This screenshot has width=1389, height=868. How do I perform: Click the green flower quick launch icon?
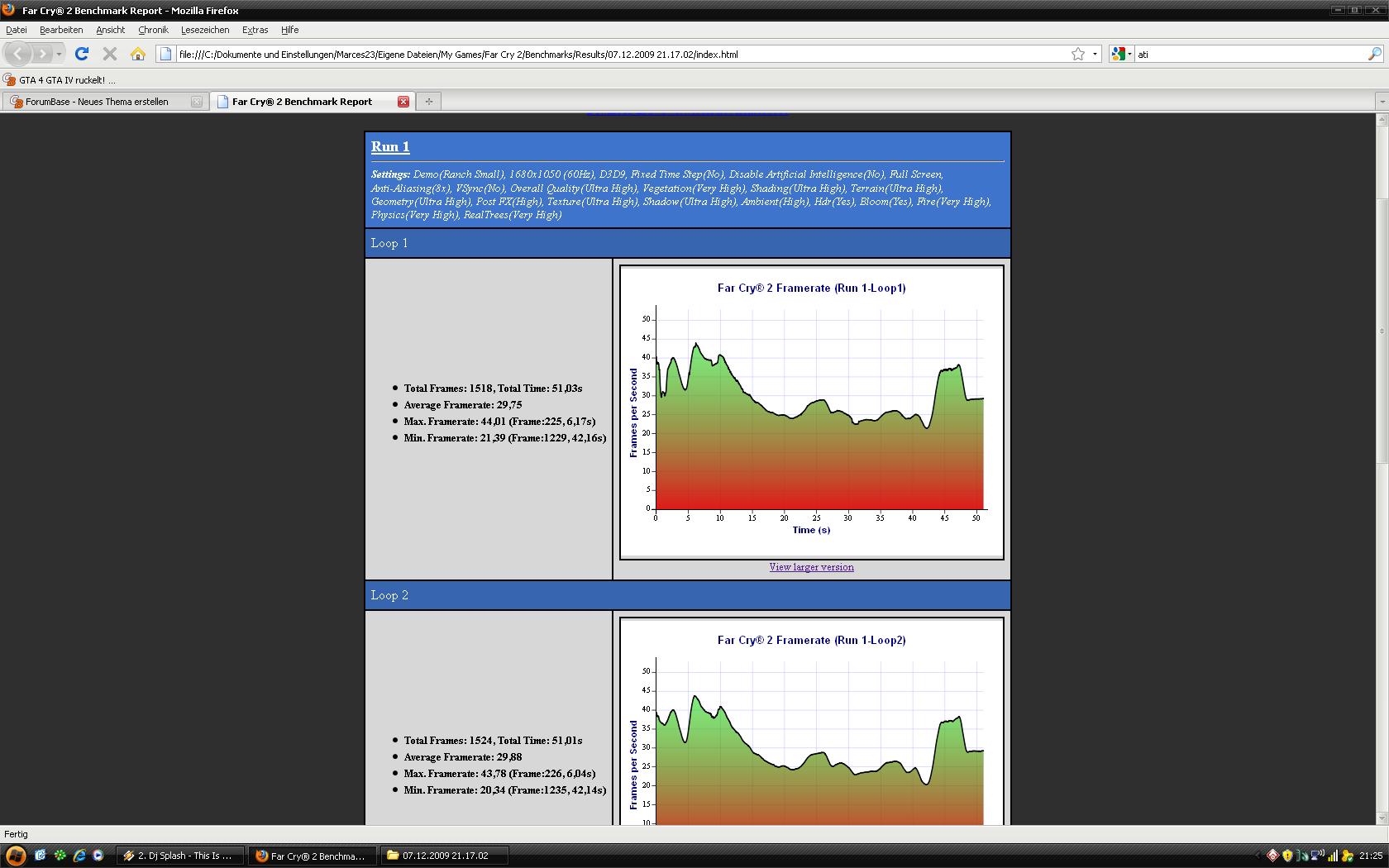60,856
